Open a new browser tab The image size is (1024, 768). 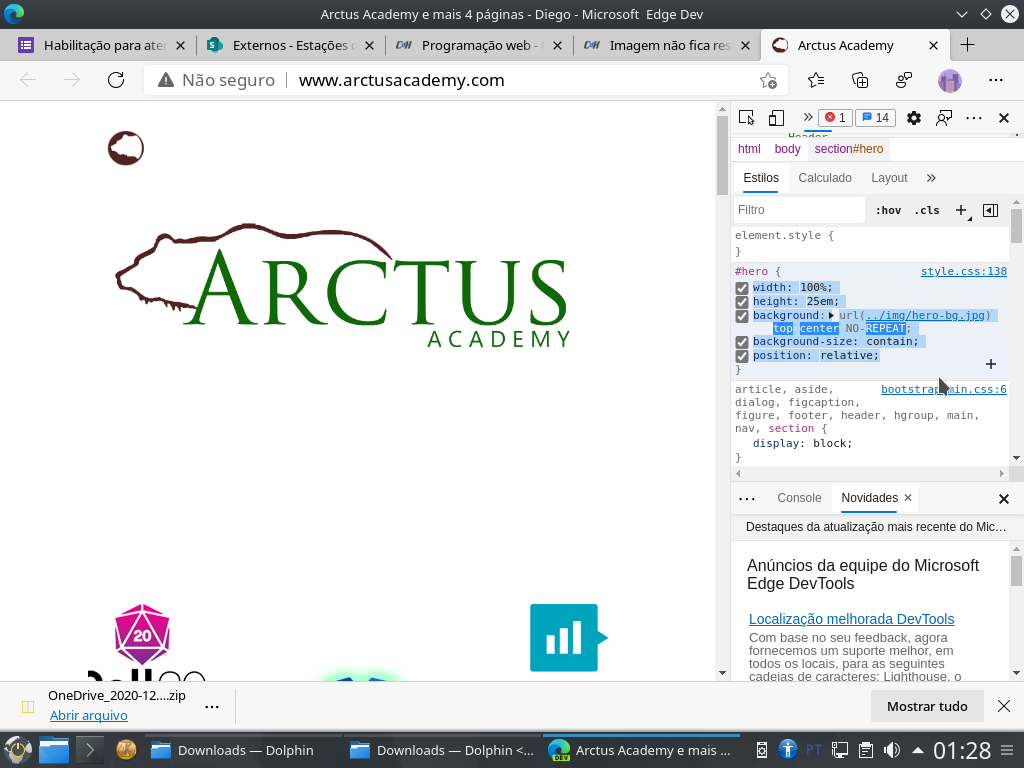coord(968,45)
